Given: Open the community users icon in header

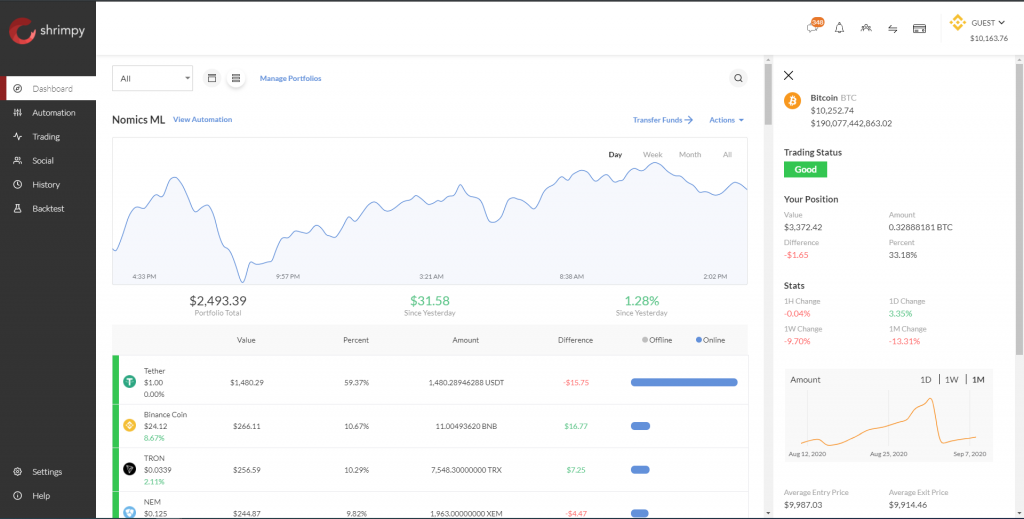Looking at the screenshot, I should point(866,28).
